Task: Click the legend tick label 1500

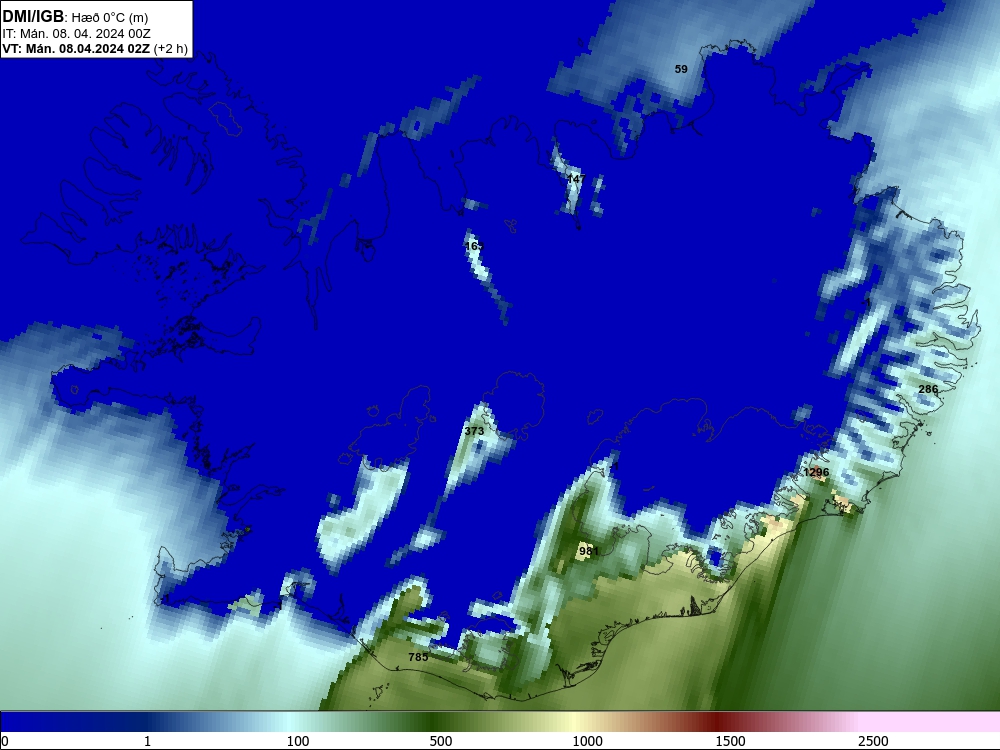Action: click(730, 741)
